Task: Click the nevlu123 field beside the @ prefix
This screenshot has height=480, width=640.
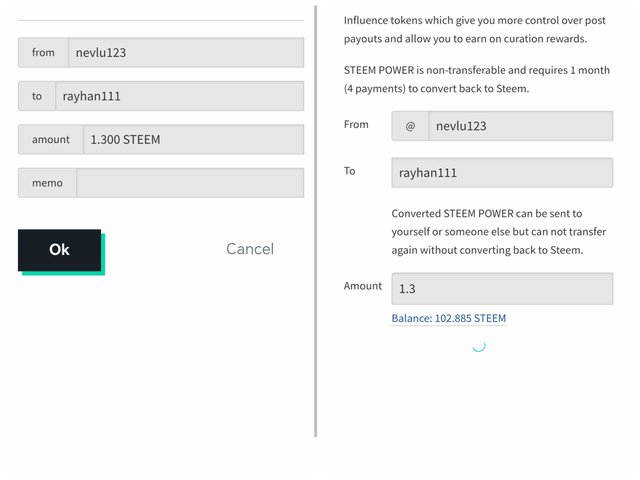Action: [x=520, y=126]
